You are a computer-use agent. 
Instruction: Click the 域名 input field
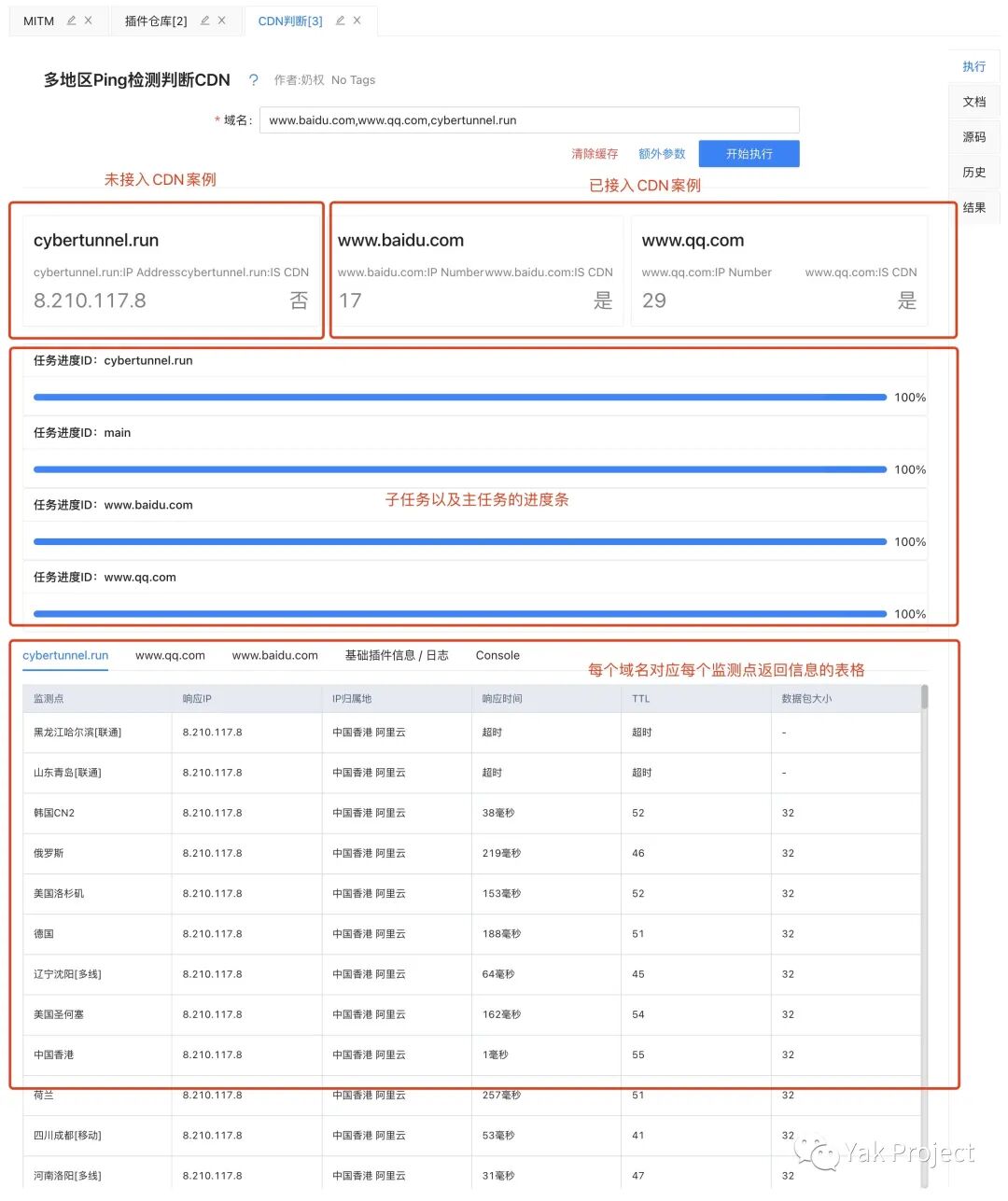529,120
